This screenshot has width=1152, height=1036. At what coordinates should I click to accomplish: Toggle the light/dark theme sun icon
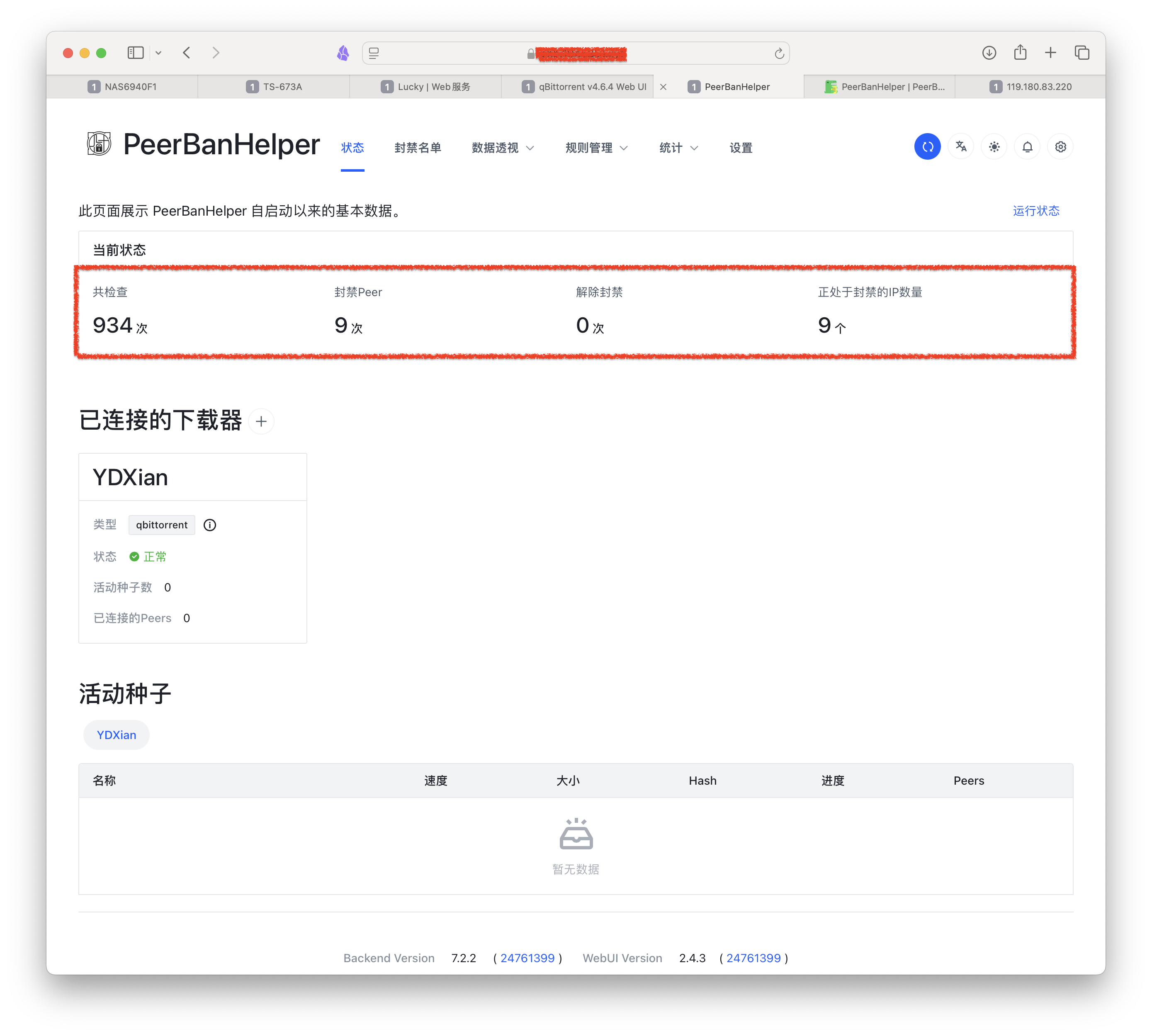click(x=994, y=147)
